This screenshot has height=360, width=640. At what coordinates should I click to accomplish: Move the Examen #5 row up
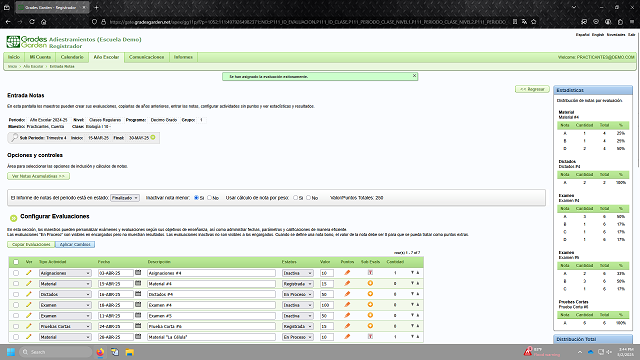pyautogui.click(x=418, y=315)
